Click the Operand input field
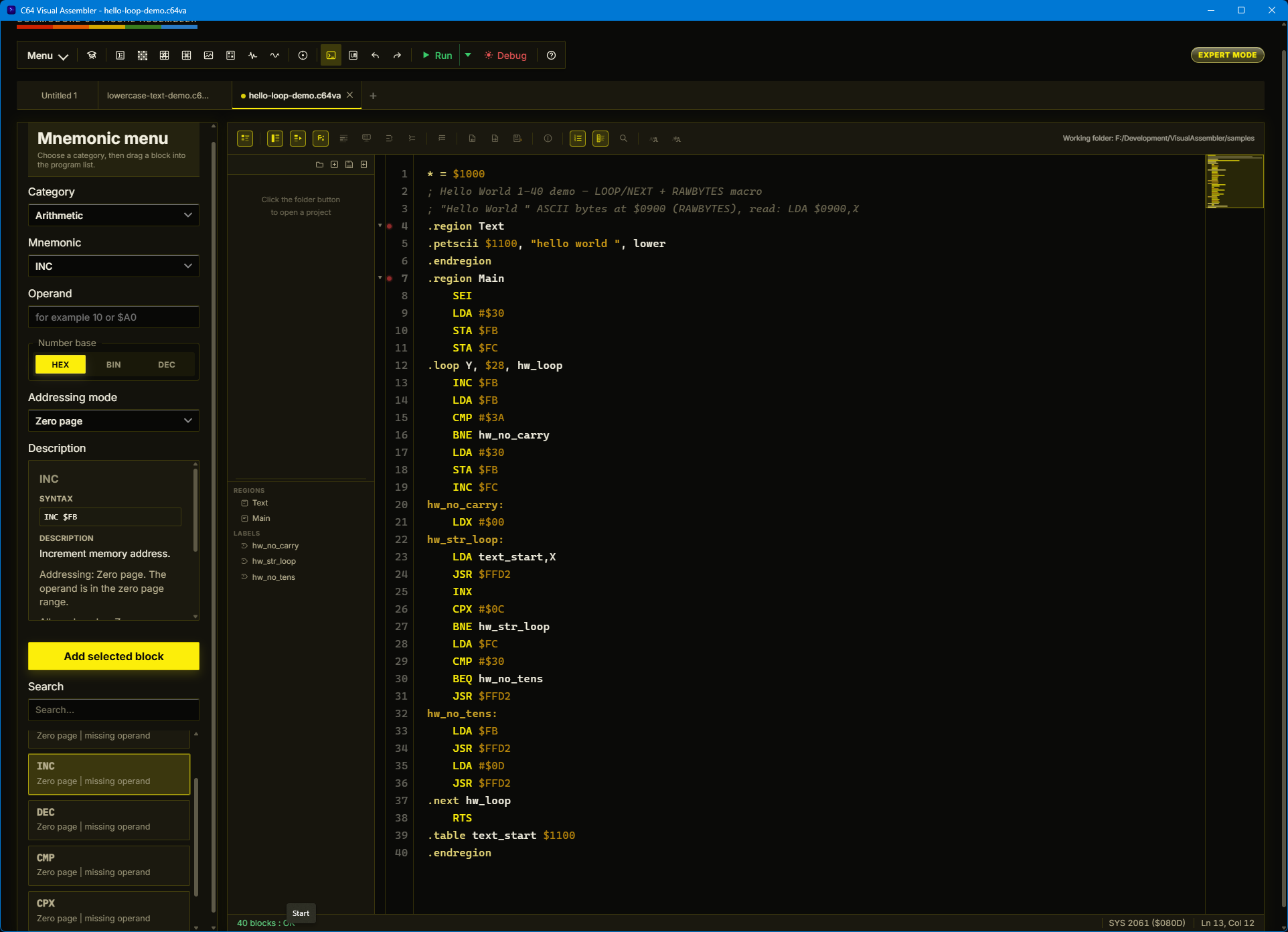This screenshot has height=932, width=1288. (114, 317)
